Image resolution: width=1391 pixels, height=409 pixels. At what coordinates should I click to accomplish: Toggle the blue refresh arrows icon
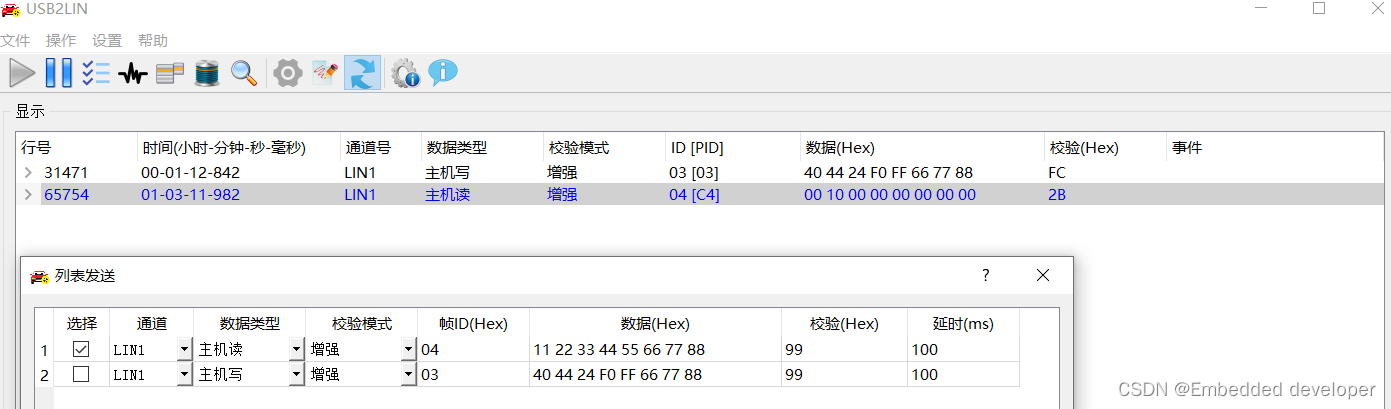coord(362,73)
